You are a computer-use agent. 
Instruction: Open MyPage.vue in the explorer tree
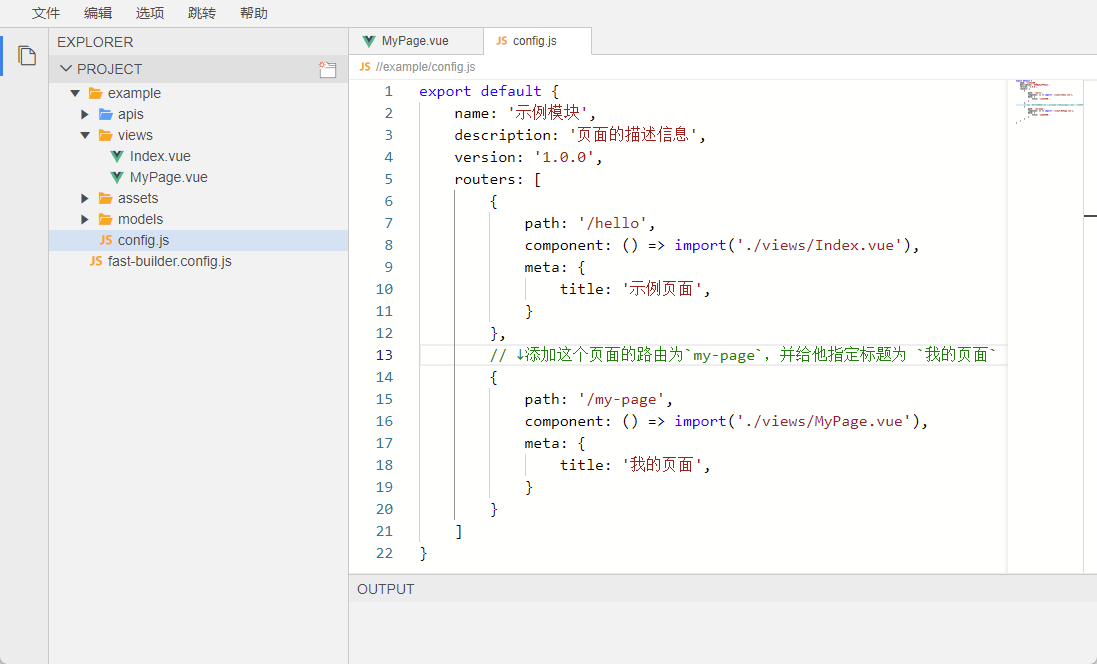(168, 177)
